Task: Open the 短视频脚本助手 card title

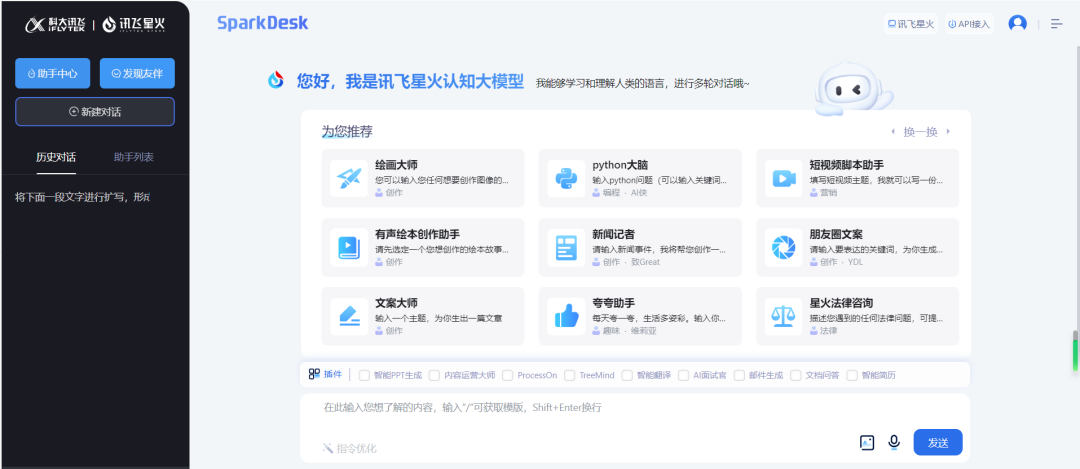Action: pyautogui.click(x=847, y=165)
